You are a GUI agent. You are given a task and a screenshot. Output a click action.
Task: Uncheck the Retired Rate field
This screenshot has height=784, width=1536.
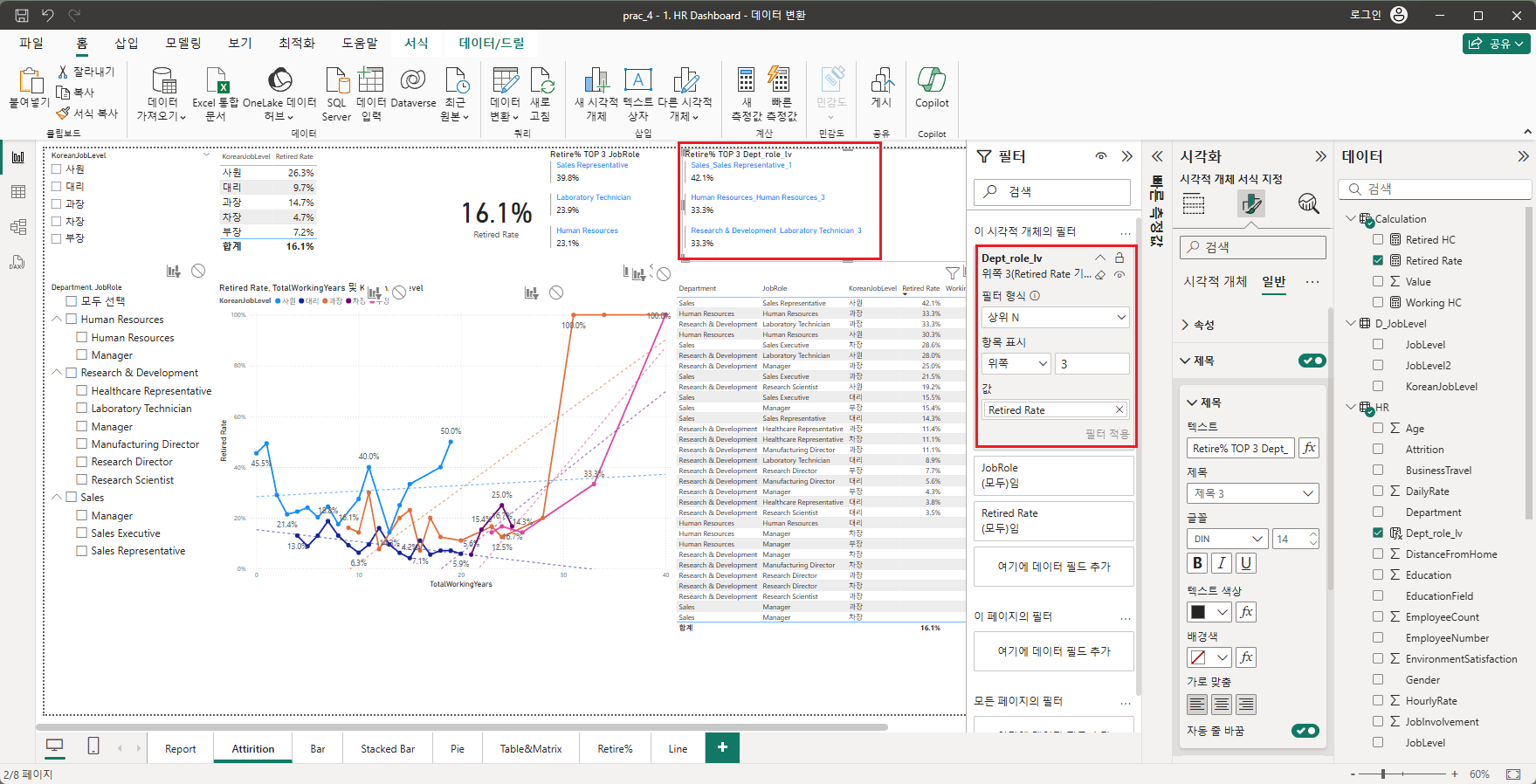[x=1378, y=260]
